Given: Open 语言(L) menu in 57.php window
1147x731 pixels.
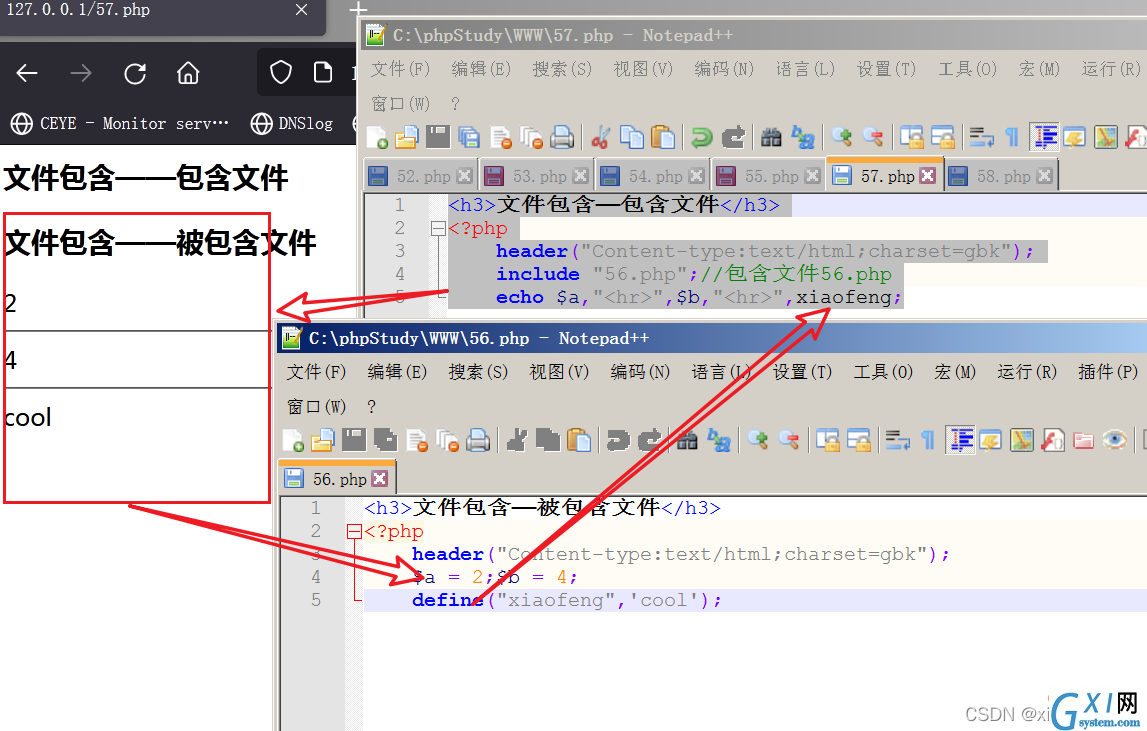Looking at the screenshot, I should point(805,69).
